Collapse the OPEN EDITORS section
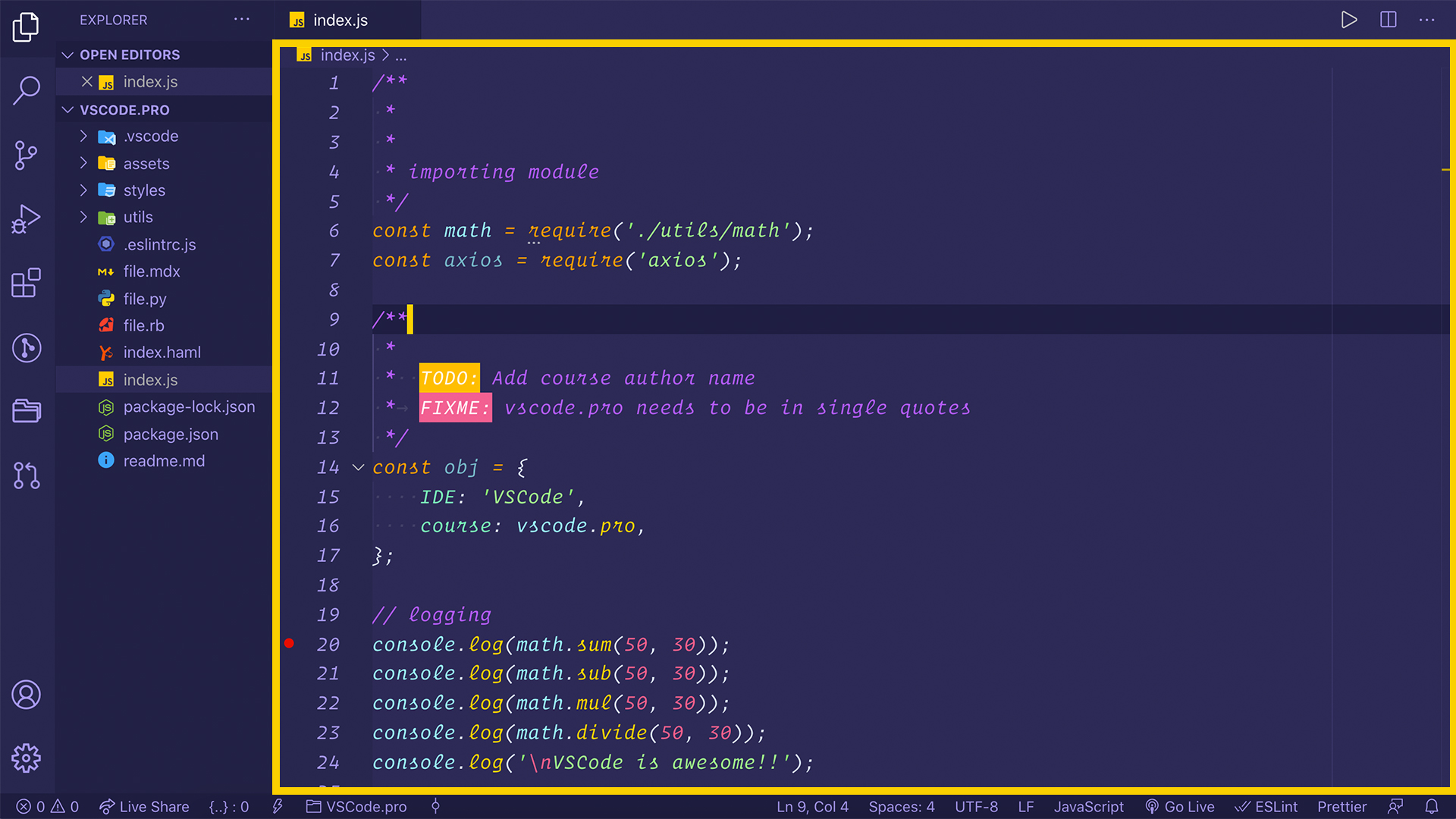This screenshot has height=819, width=1456. [x=67, y=54]
